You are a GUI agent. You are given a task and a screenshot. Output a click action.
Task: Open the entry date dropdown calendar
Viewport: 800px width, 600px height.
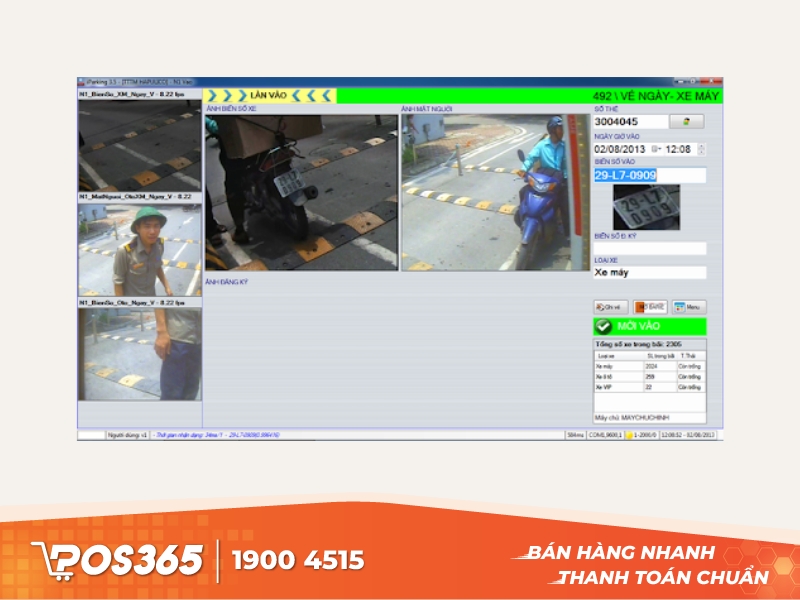point(655,149)
